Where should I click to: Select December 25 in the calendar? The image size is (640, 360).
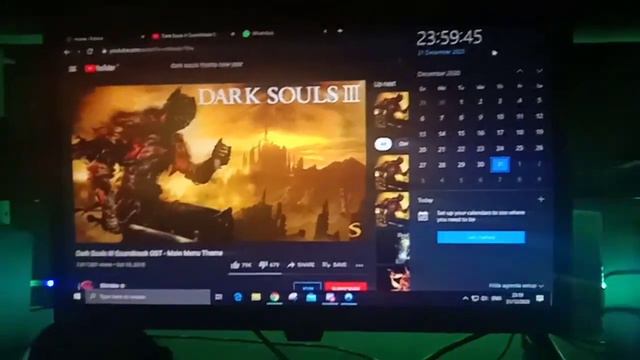pyautogui.click(x=520, y=148)
